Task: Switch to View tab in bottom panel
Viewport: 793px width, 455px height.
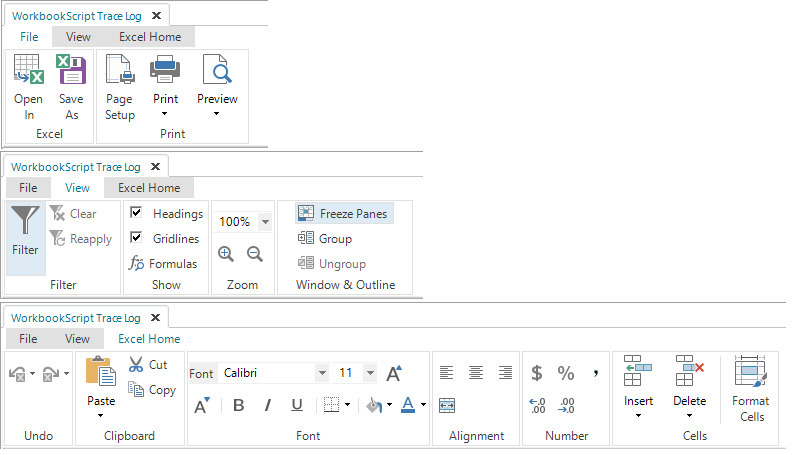Action: [77, 339]
